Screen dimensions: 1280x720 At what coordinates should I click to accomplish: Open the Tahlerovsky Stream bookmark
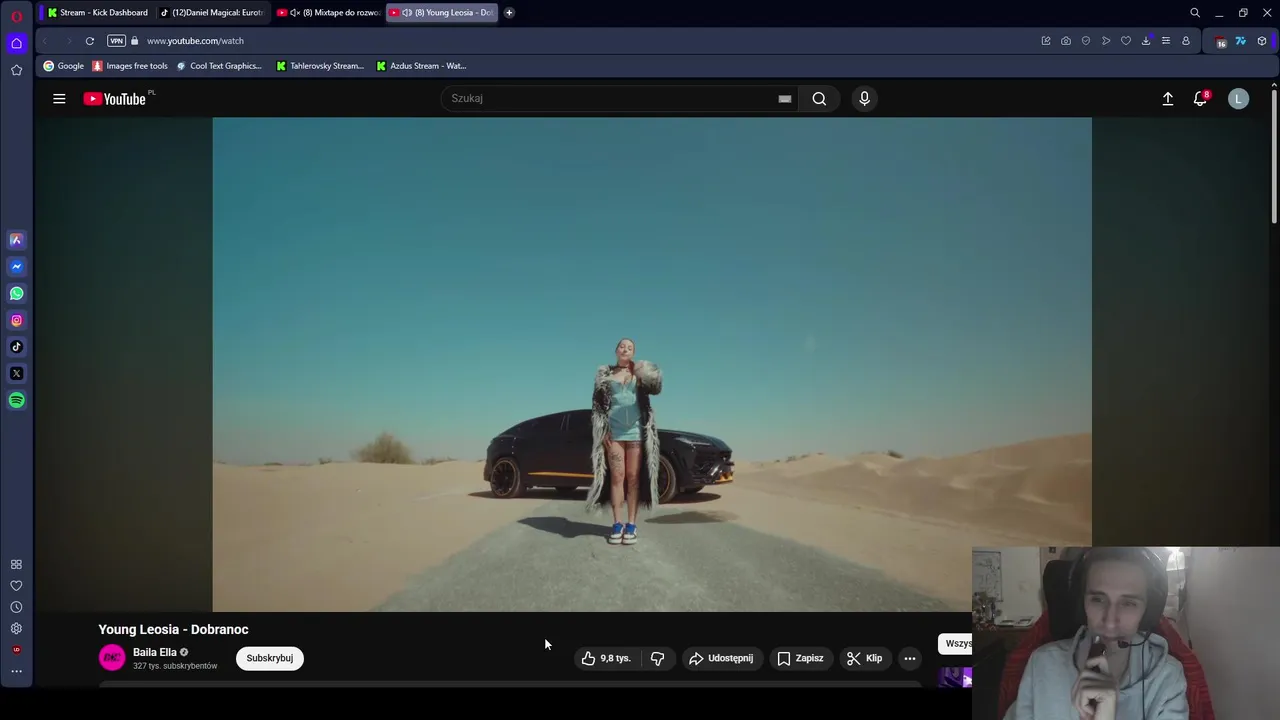(320, 66)
